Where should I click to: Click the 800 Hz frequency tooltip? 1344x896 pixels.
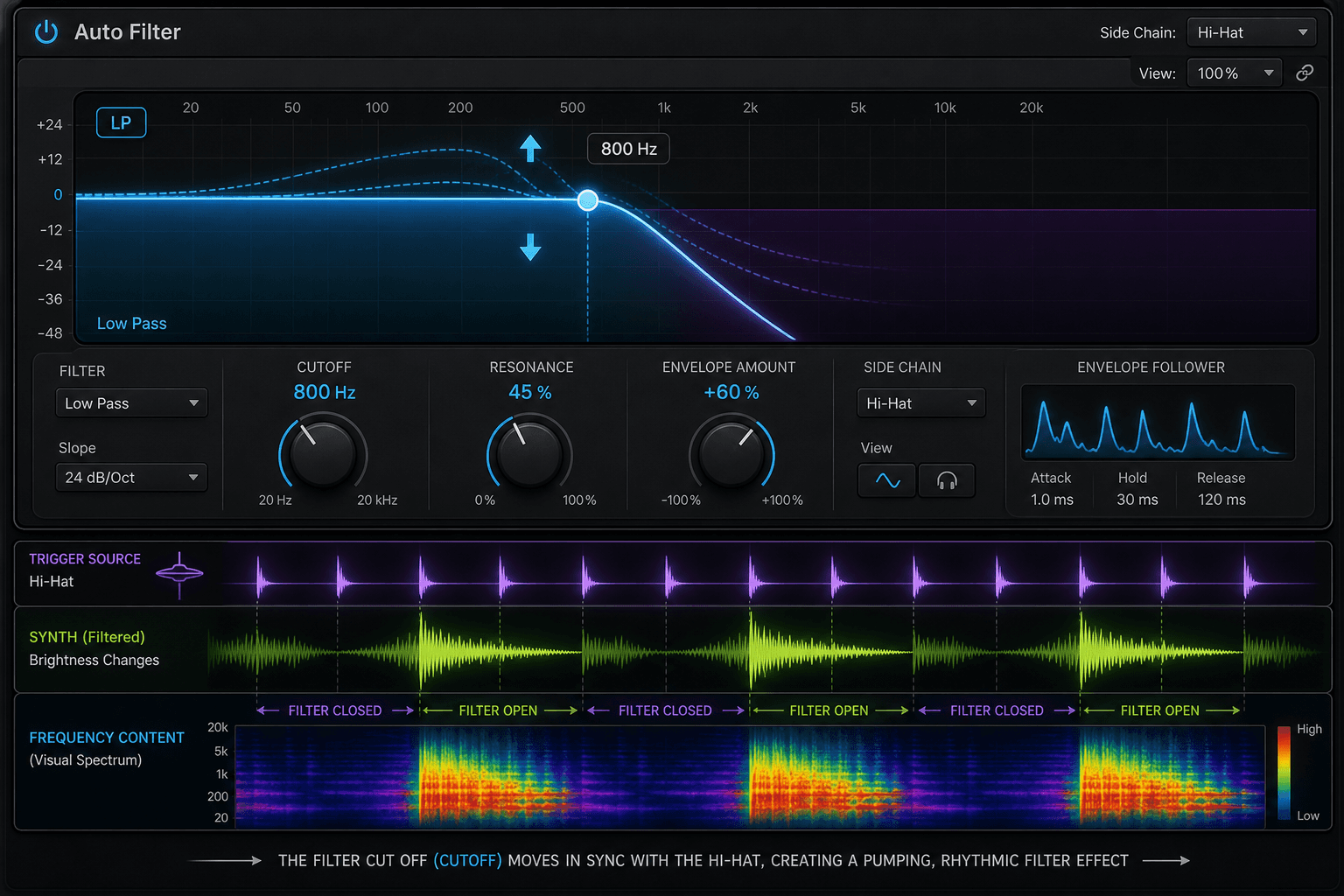pos(628,149)
